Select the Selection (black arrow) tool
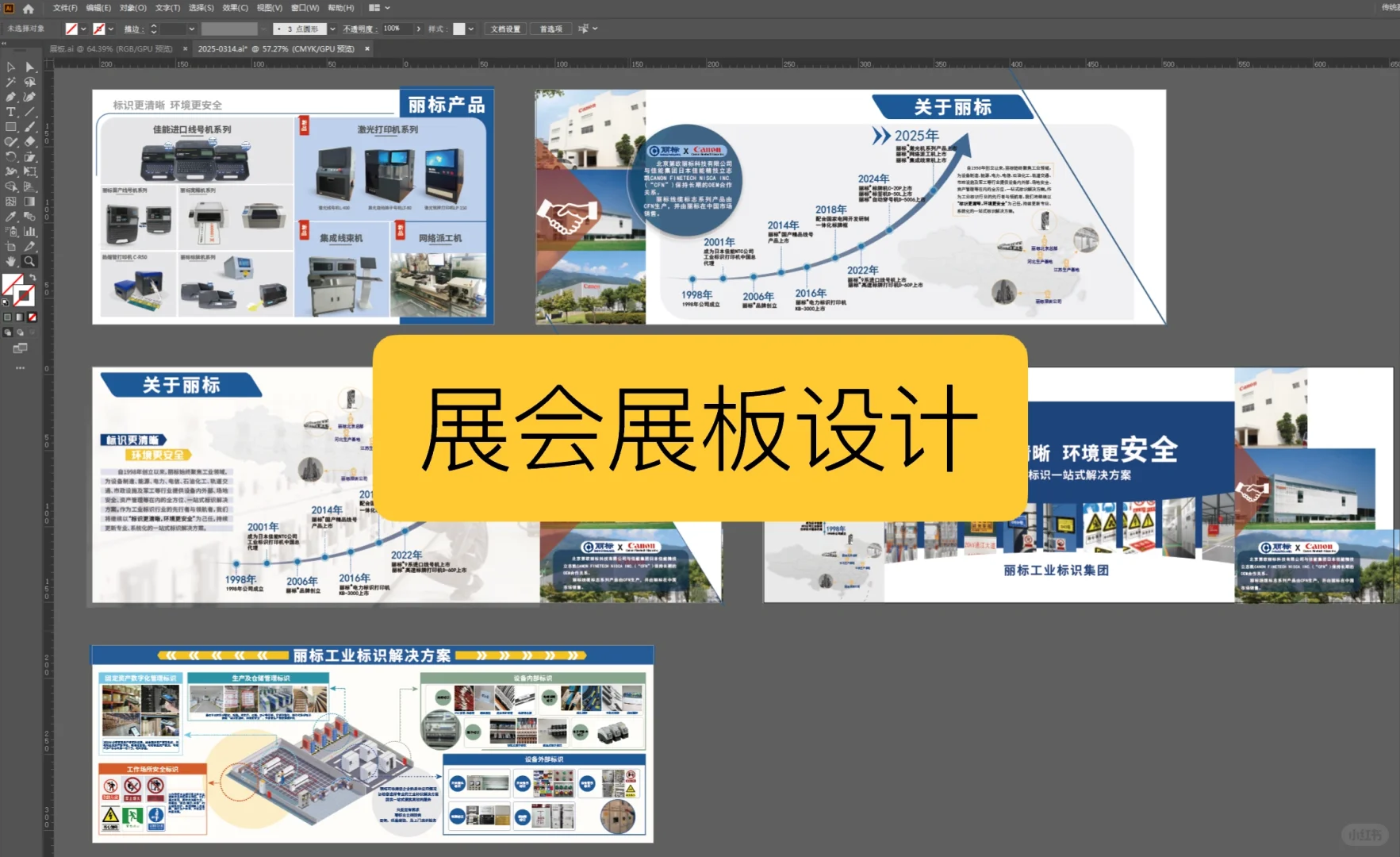1400x857 pixels. point(10,67)
